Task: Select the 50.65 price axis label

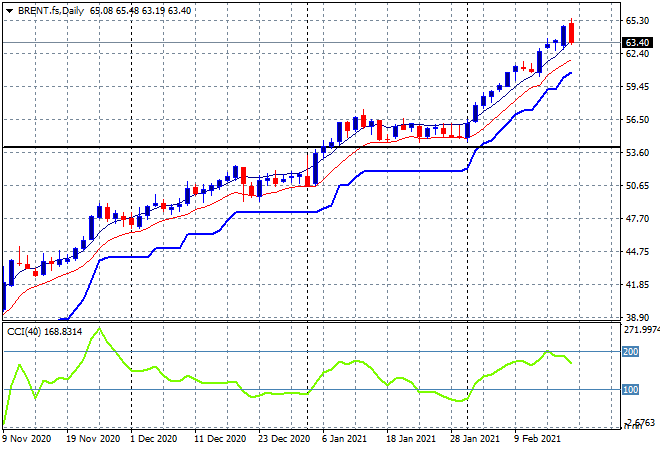Action: tap(637, 185)
